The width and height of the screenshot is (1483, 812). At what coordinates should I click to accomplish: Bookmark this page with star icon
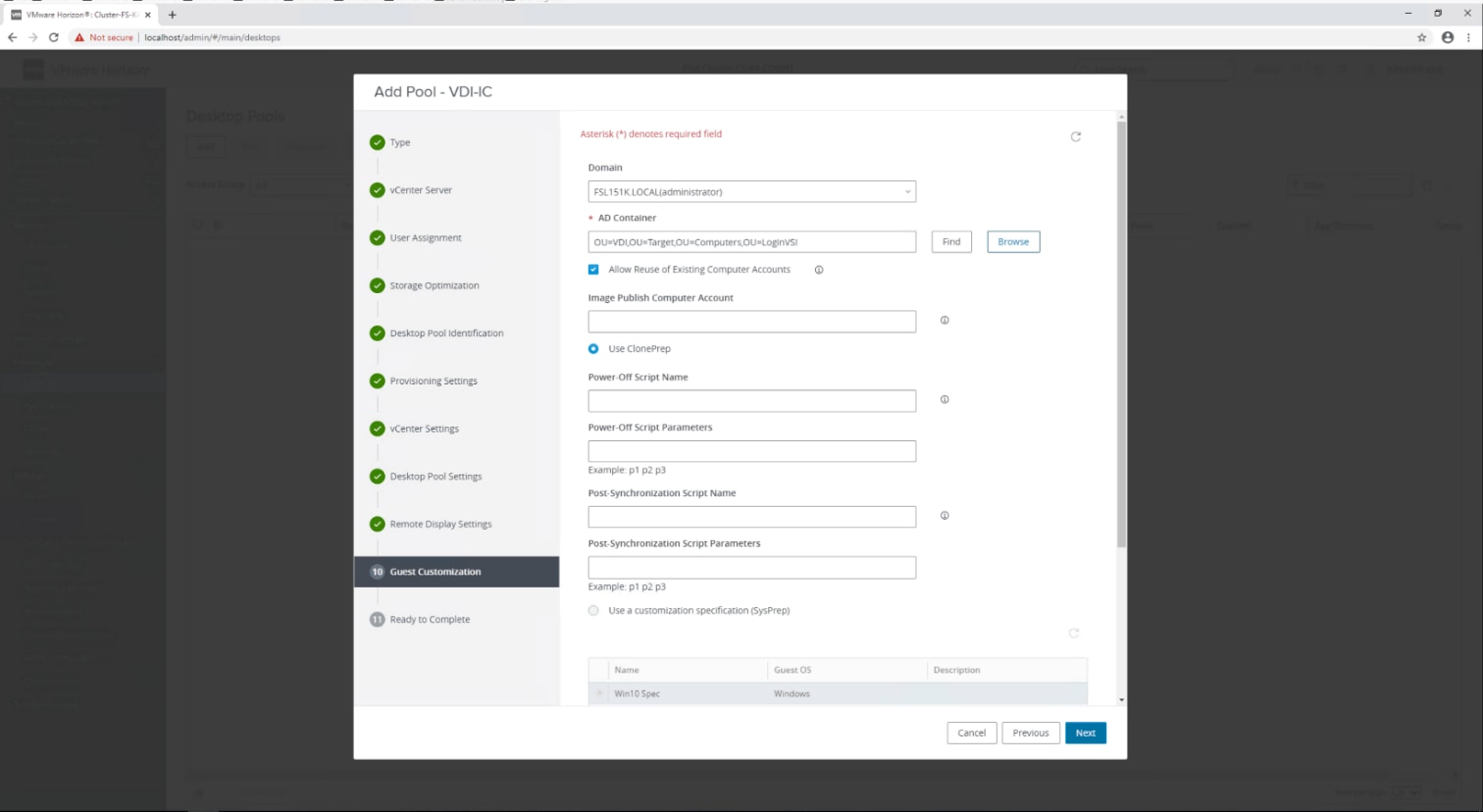pyautogui.click(x=1421, y=37)
